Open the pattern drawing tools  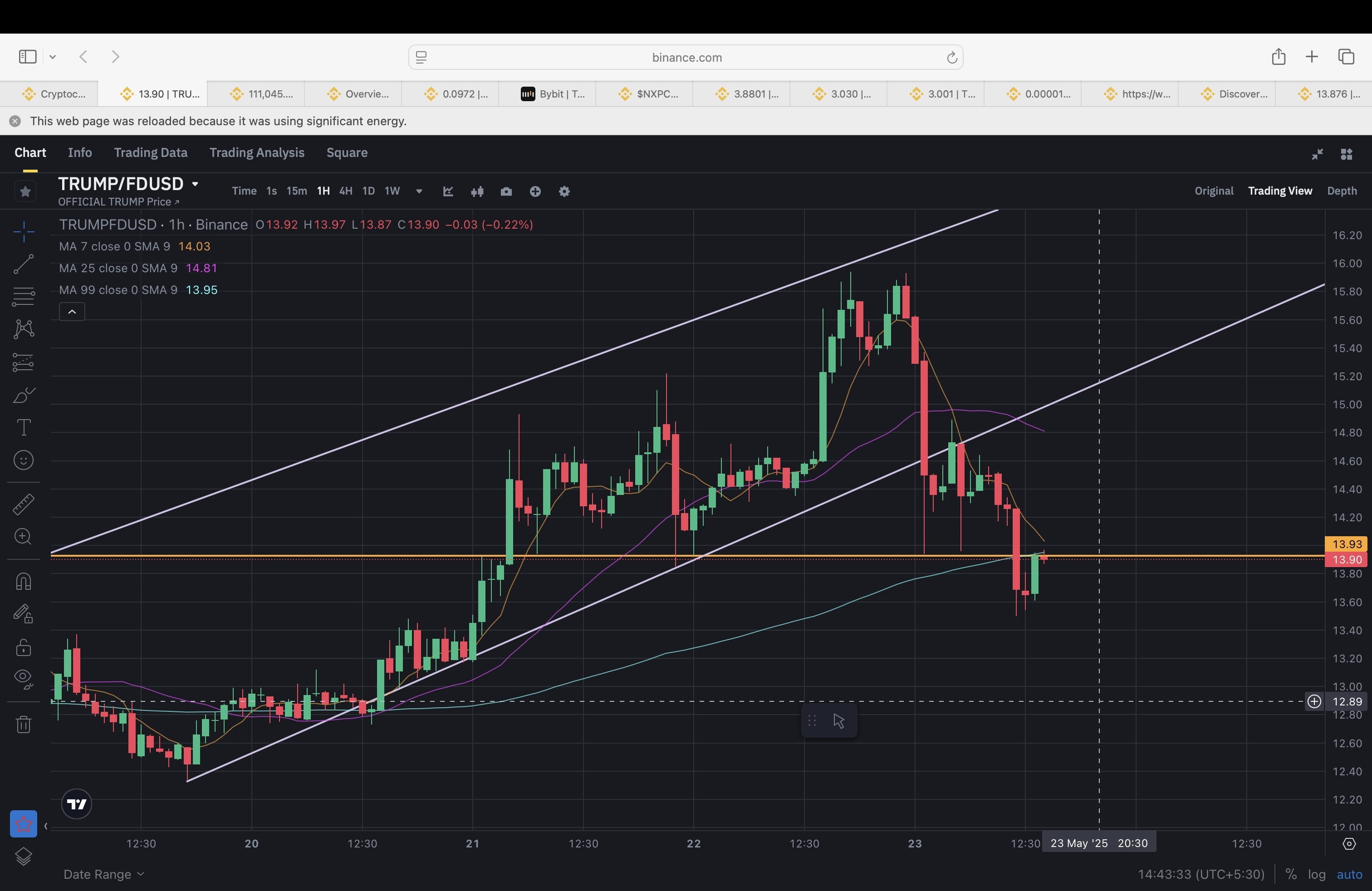click(24, 329)
